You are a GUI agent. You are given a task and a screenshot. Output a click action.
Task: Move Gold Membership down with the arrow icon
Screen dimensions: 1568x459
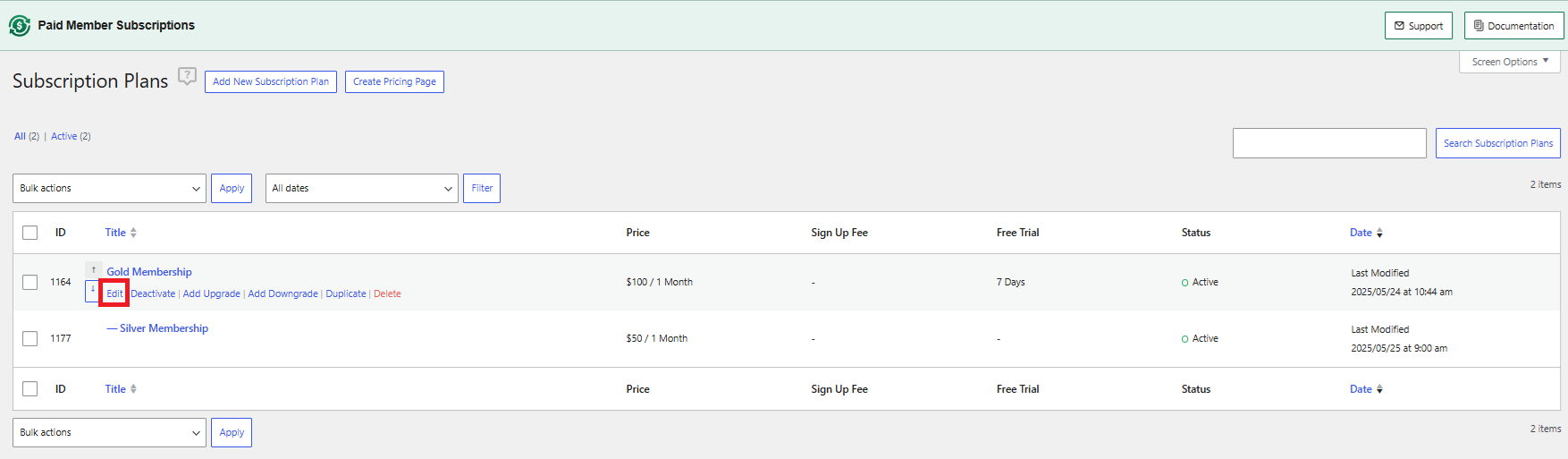[x=92, y=290]
